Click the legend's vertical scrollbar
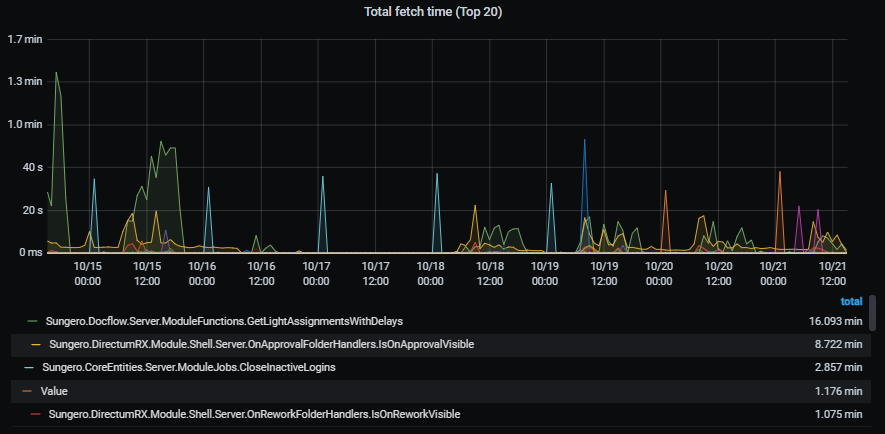 (x=876, y=312)
